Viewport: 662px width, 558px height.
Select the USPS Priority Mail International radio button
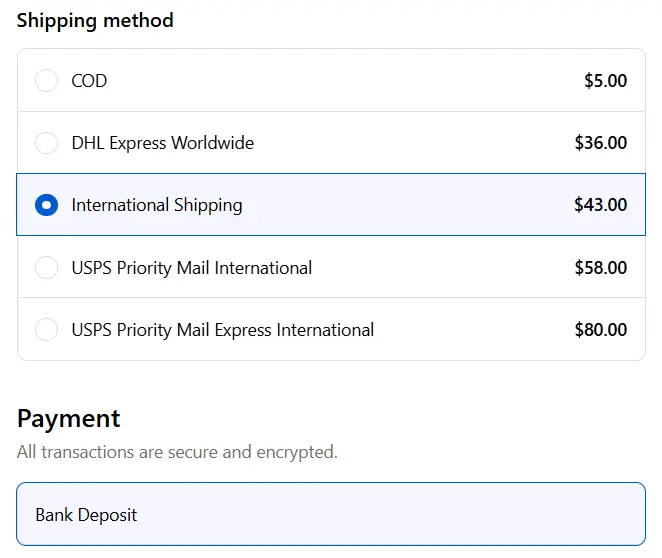click(x=47, y=268)
